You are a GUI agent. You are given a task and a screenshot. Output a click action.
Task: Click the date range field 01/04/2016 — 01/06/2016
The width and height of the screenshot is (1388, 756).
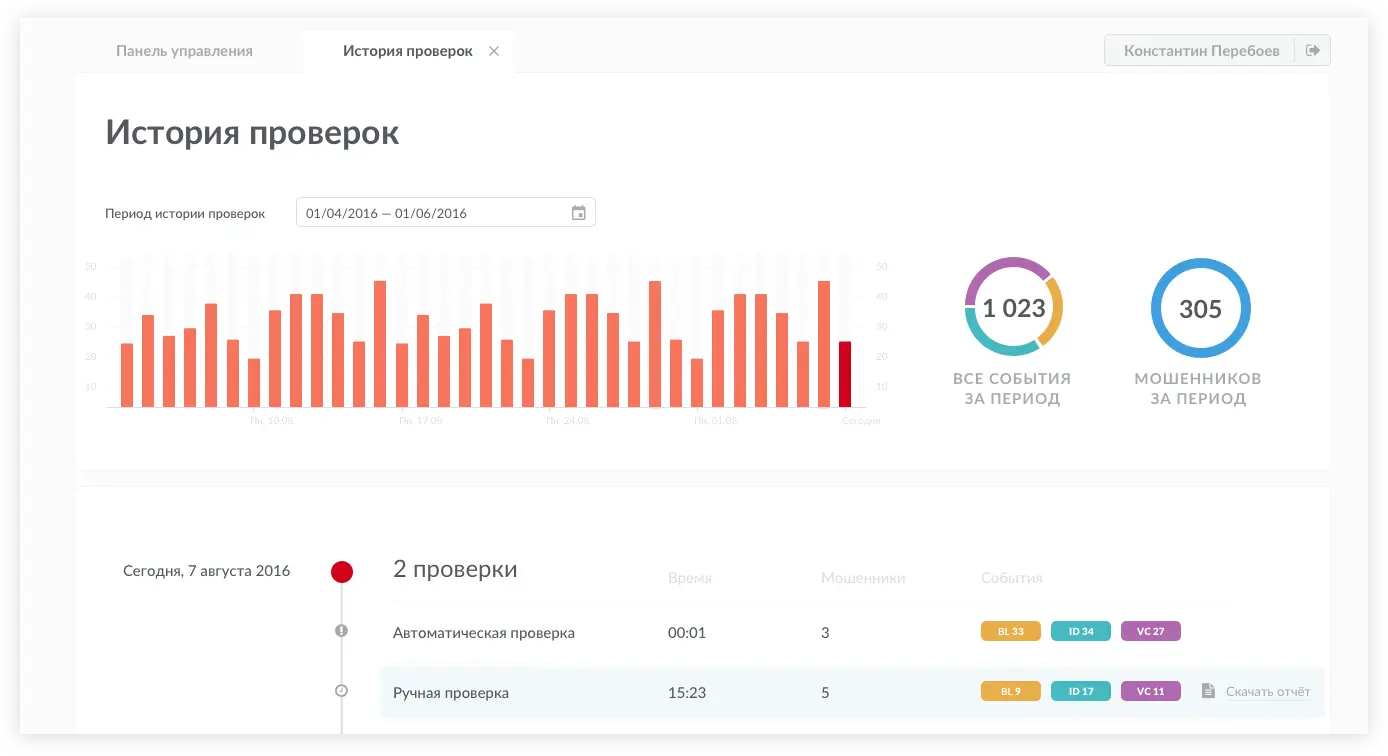446,213
